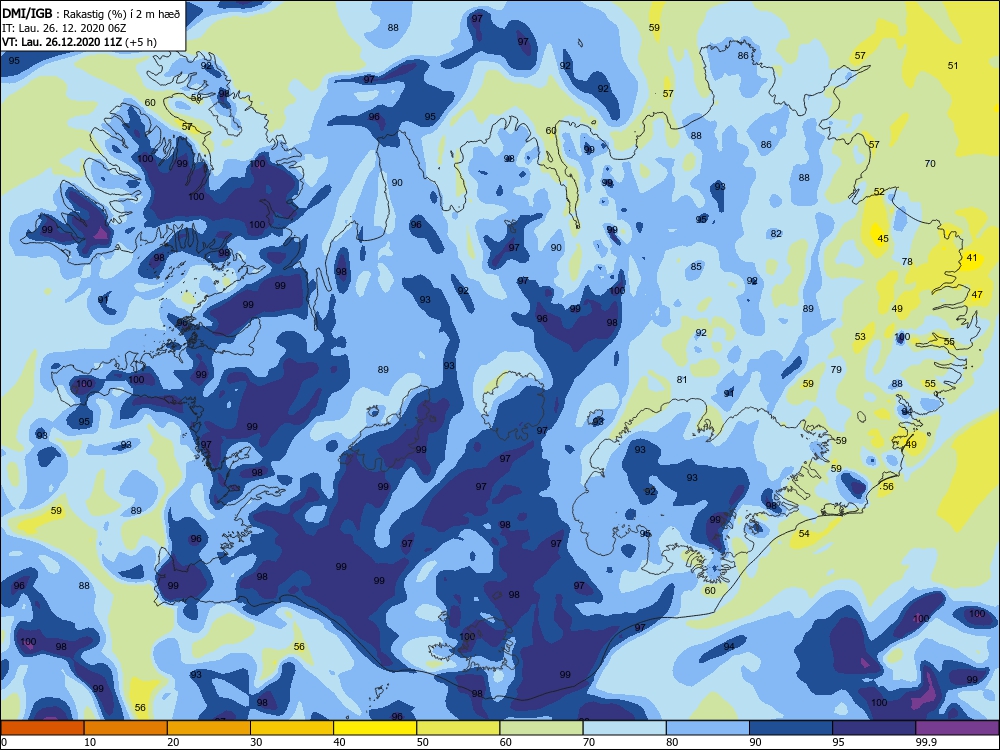Viewport: 1000px width, 750px height.
Task: Click the valid time line "VT: Lau. 26.12.2020 11Z (+5 h)"
Action: 79,42
